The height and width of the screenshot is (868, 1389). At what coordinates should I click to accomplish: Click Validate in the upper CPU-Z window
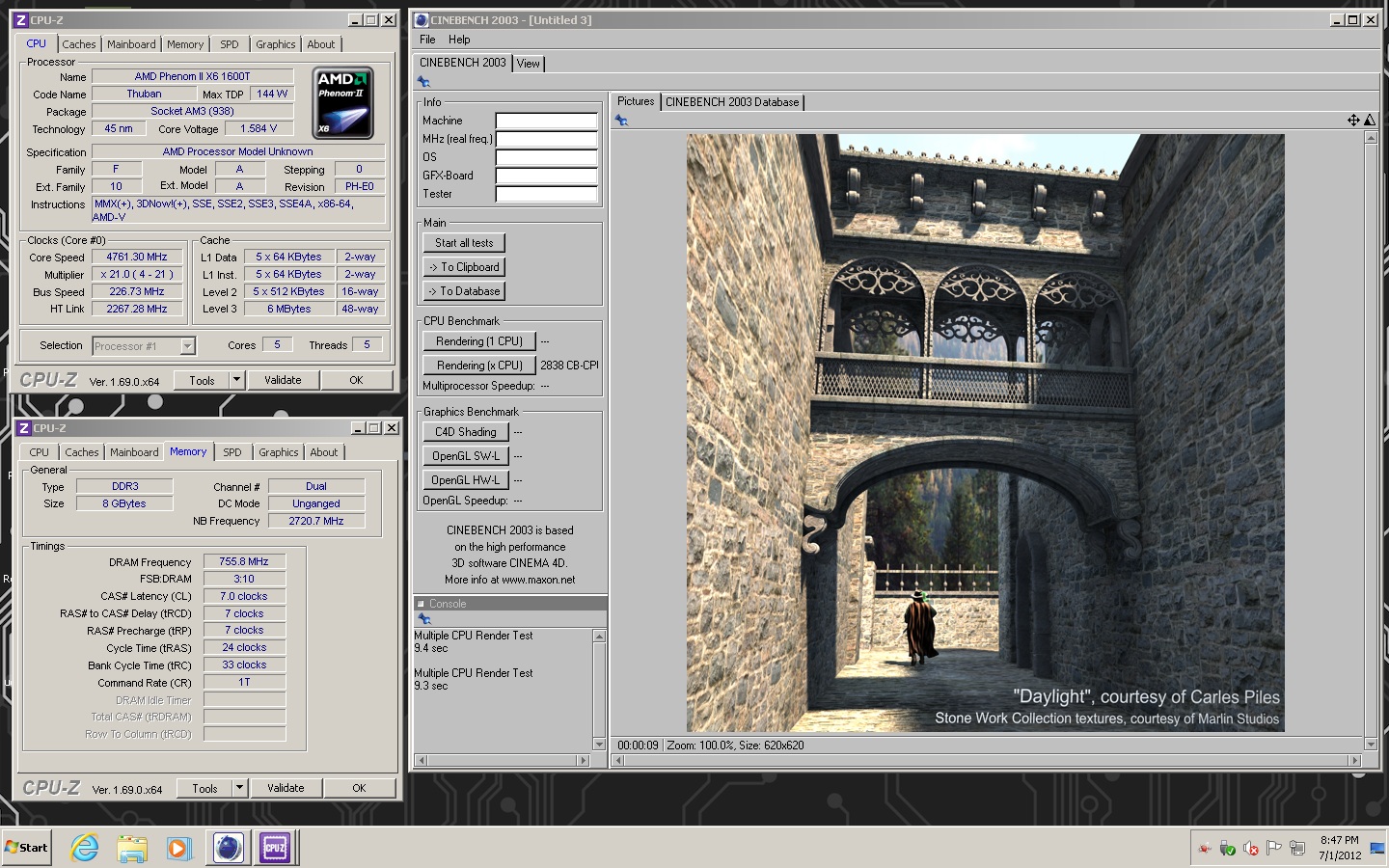[x=283, y=380]
